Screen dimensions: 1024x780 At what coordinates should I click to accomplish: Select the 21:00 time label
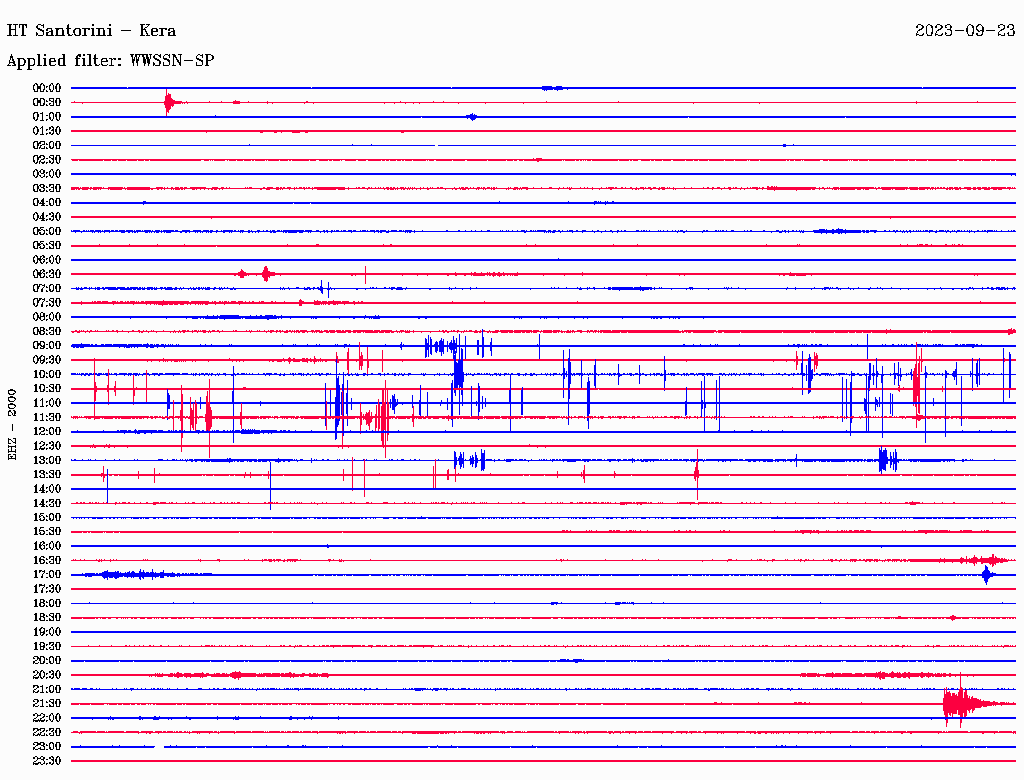click(x=47, y=689)
